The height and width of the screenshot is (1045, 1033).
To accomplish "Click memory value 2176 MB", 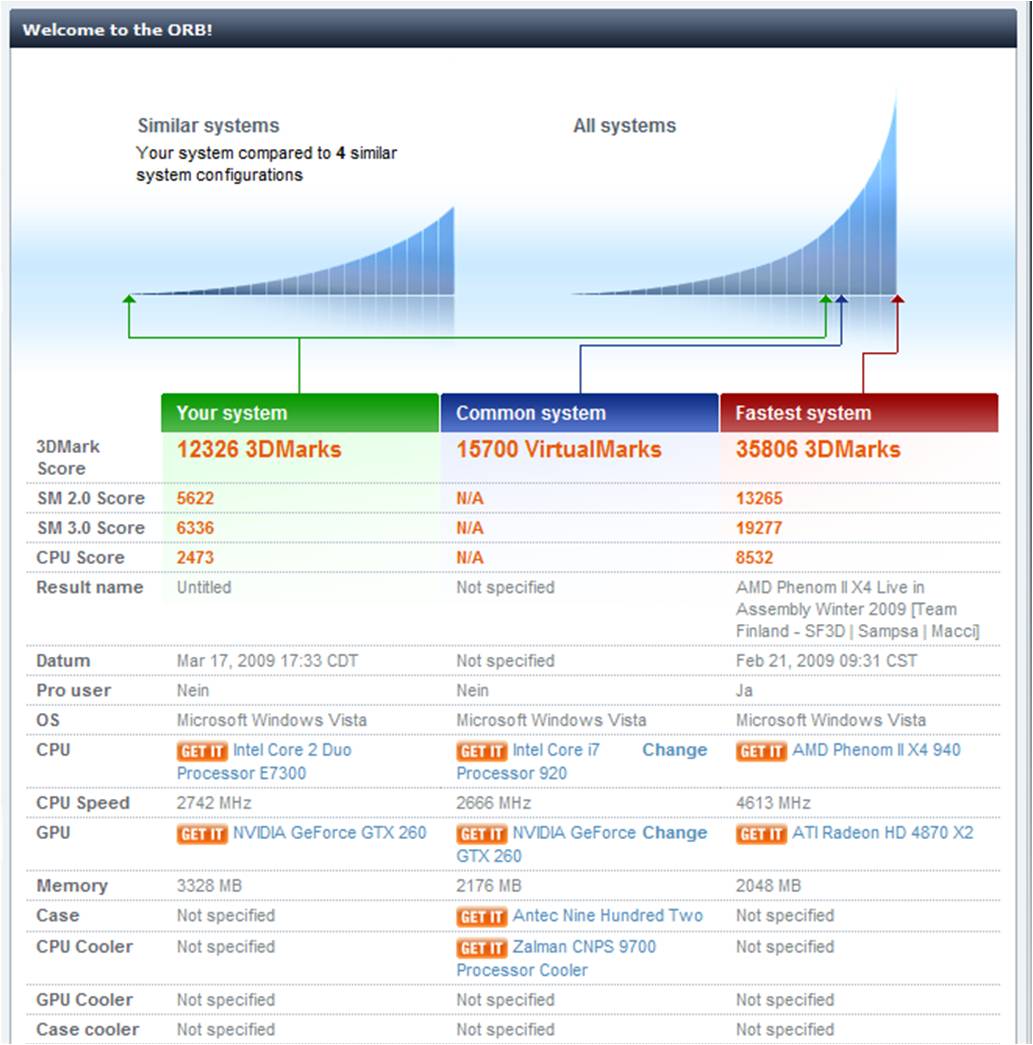I will point(489,885).
